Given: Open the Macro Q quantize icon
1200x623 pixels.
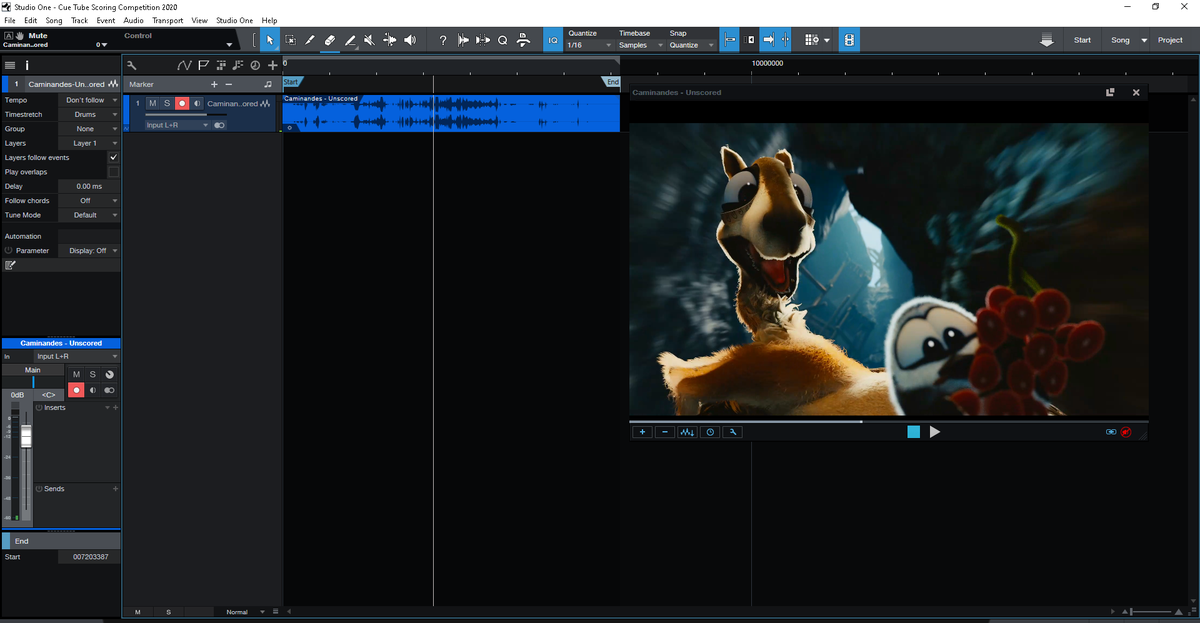Looking at the screenshot, I should [503, 40].
